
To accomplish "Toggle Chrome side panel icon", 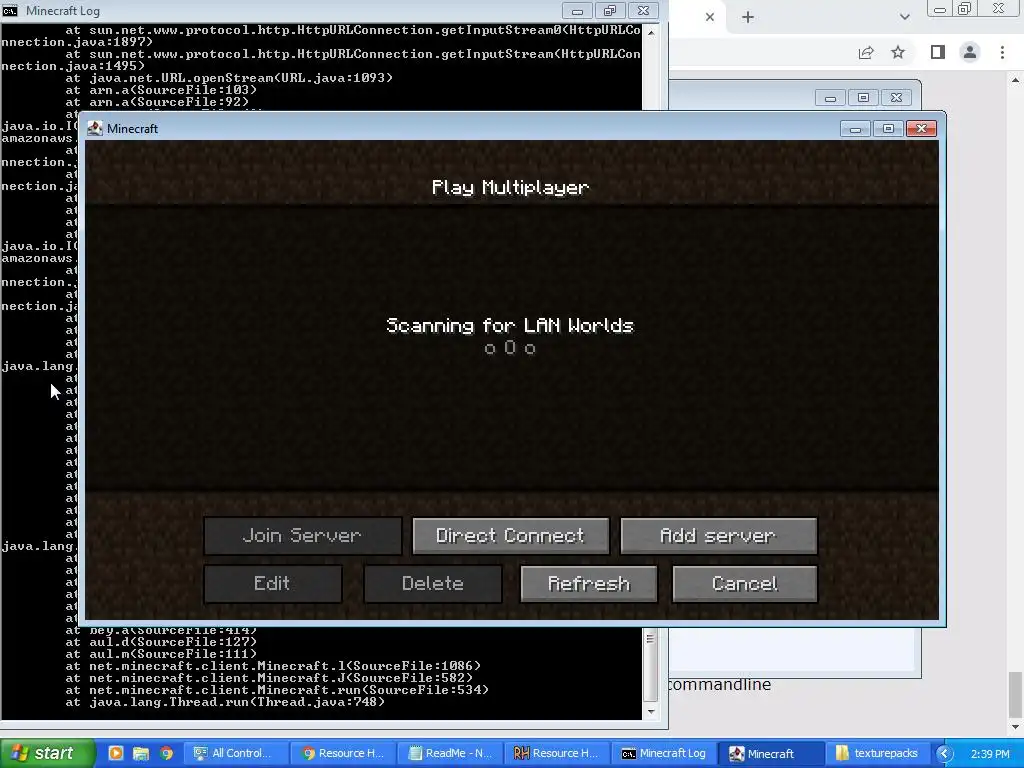I will click(938, 52).
